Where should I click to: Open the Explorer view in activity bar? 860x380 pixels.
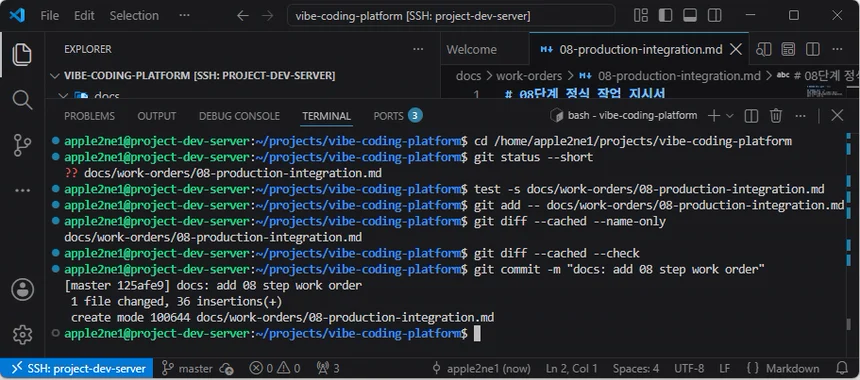click(x=22, y=54)
